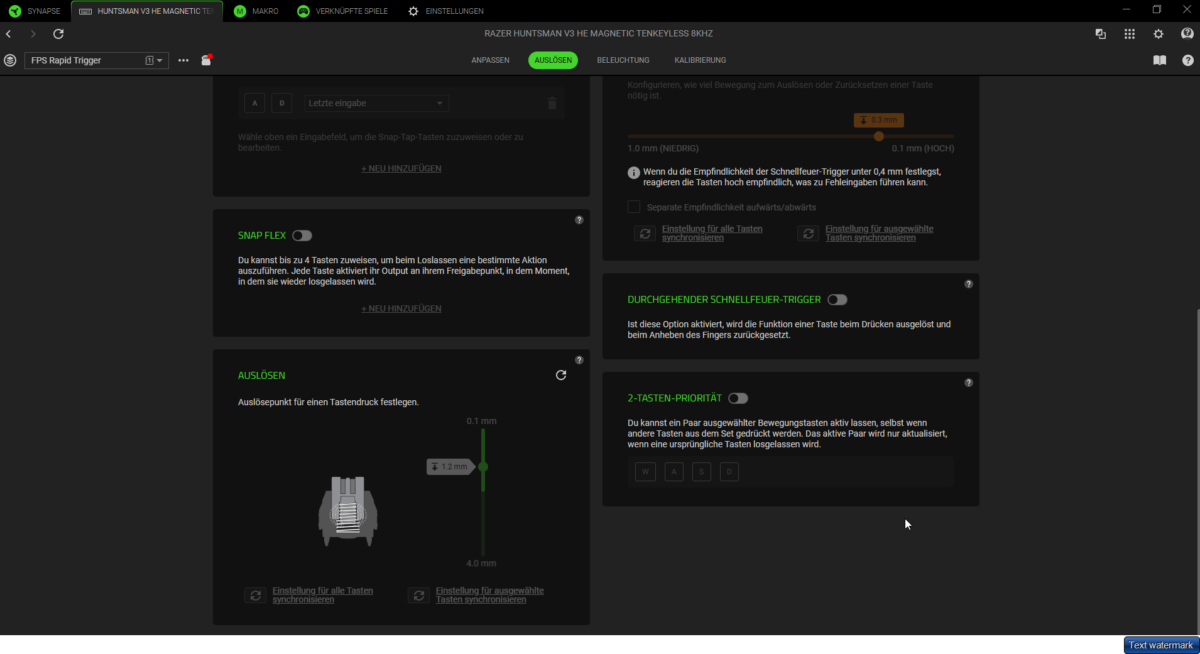
Task: Reset the Auslösen actuation point
Action: pos(561,375)
